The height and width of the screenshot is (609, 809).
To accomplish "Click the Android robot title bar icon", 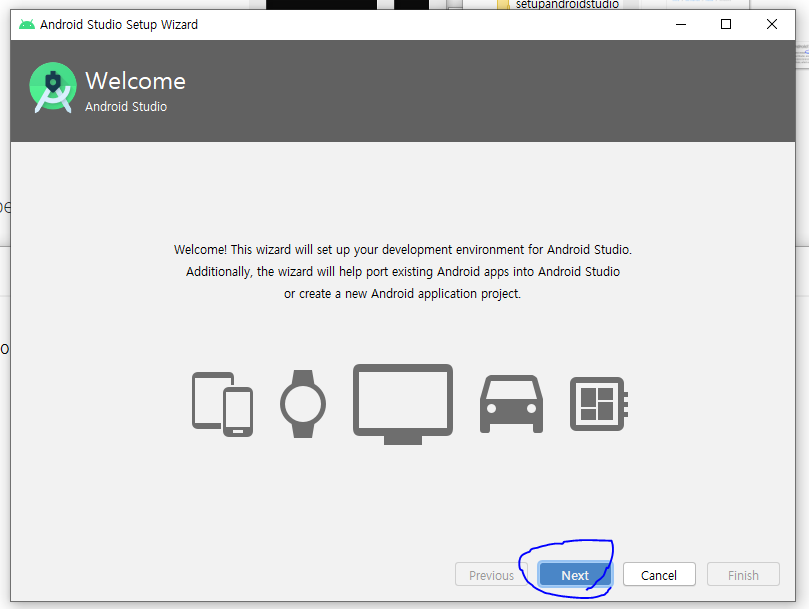I will [x=27, y=24].
